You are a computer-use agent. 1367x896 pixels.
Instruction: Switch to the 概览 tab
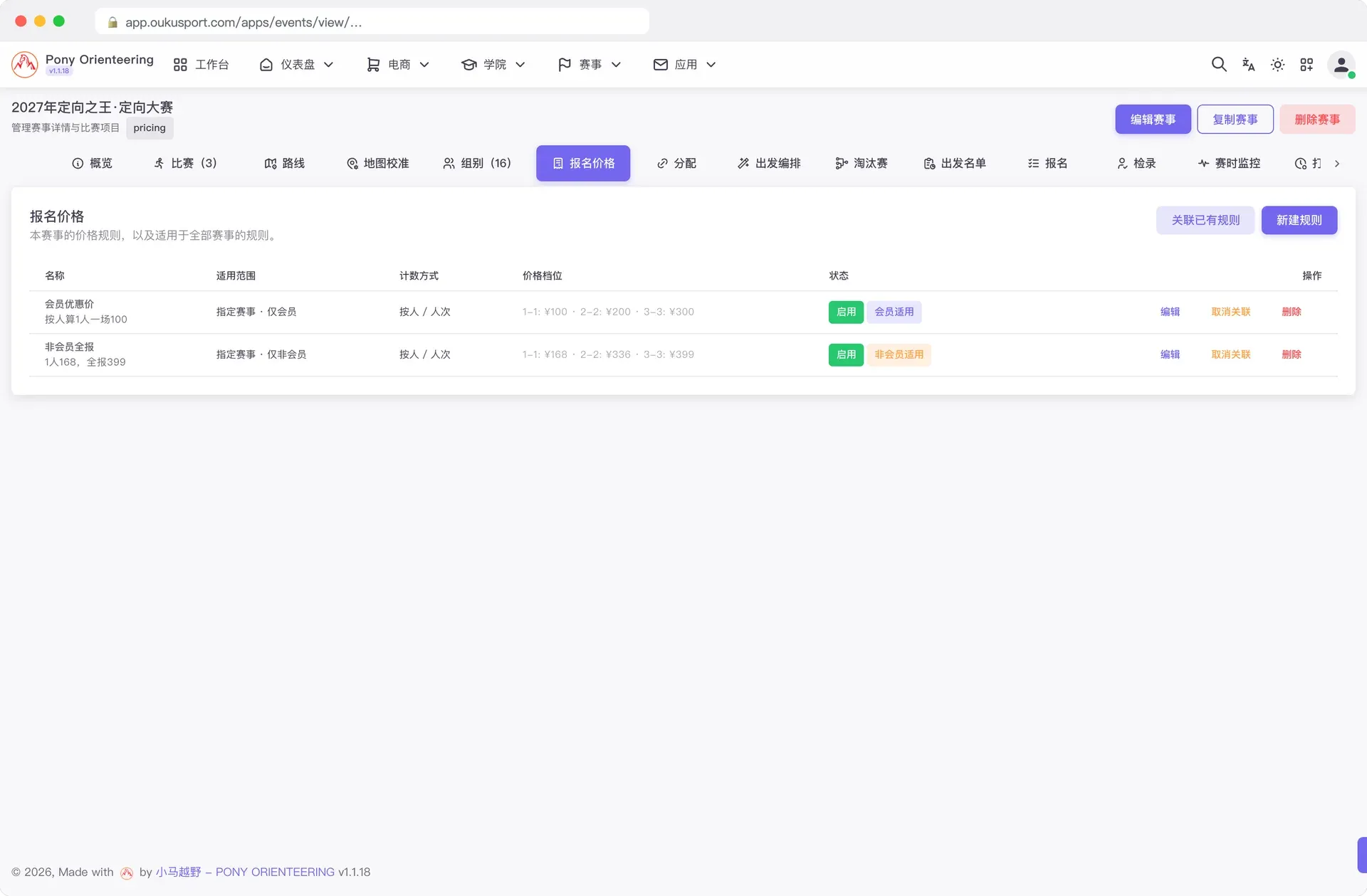[x=92, y=164]
